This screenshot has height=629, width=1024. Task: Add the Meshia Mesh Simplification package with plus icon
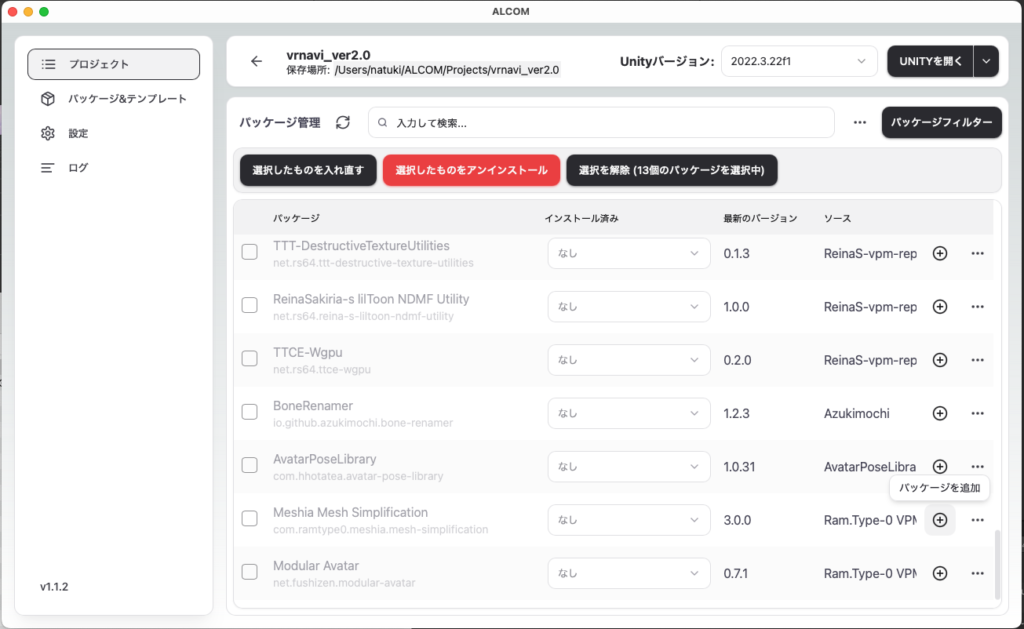click(x=939, y=520)
